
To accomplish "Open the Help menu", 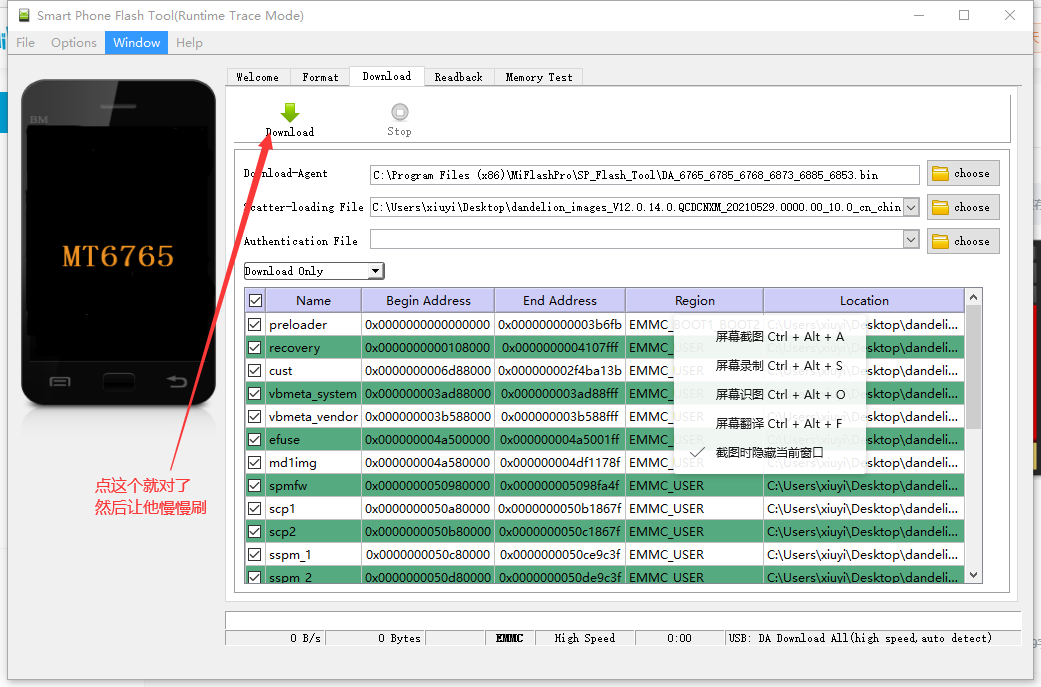I will (x=189, y=42).
